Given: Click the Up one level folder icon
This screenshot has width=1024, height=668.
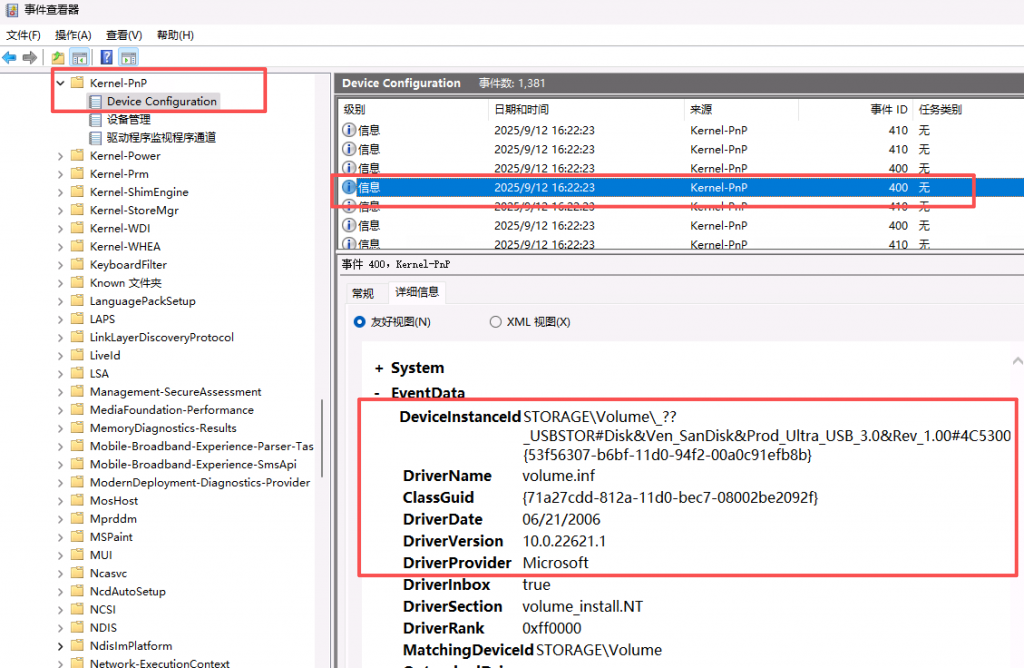Looking at the screenshot, I should [x=58, y=58].
